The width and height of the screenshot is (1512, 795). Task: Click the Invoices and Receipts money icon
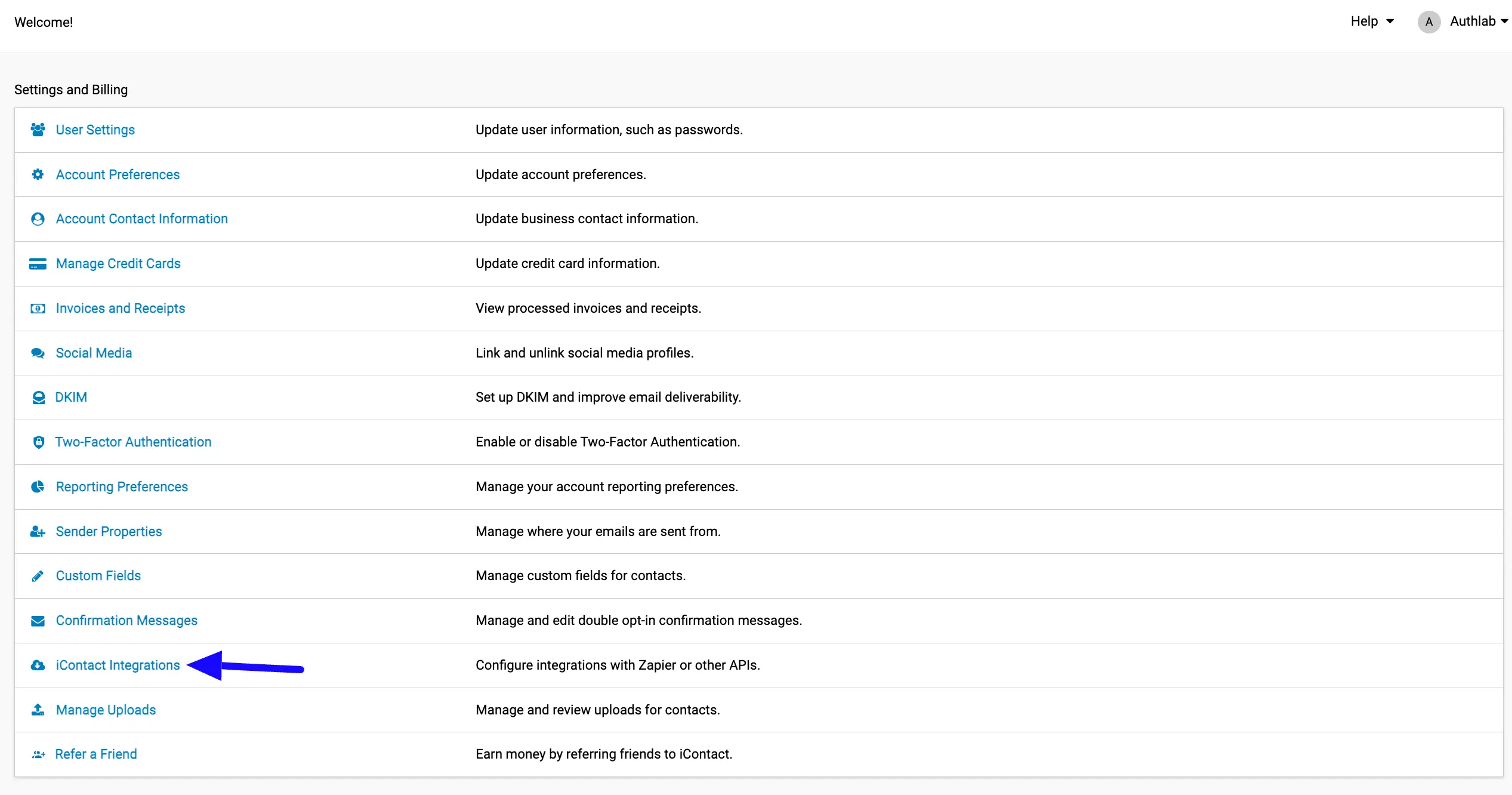pyautogui.click(x=38, y=309)
